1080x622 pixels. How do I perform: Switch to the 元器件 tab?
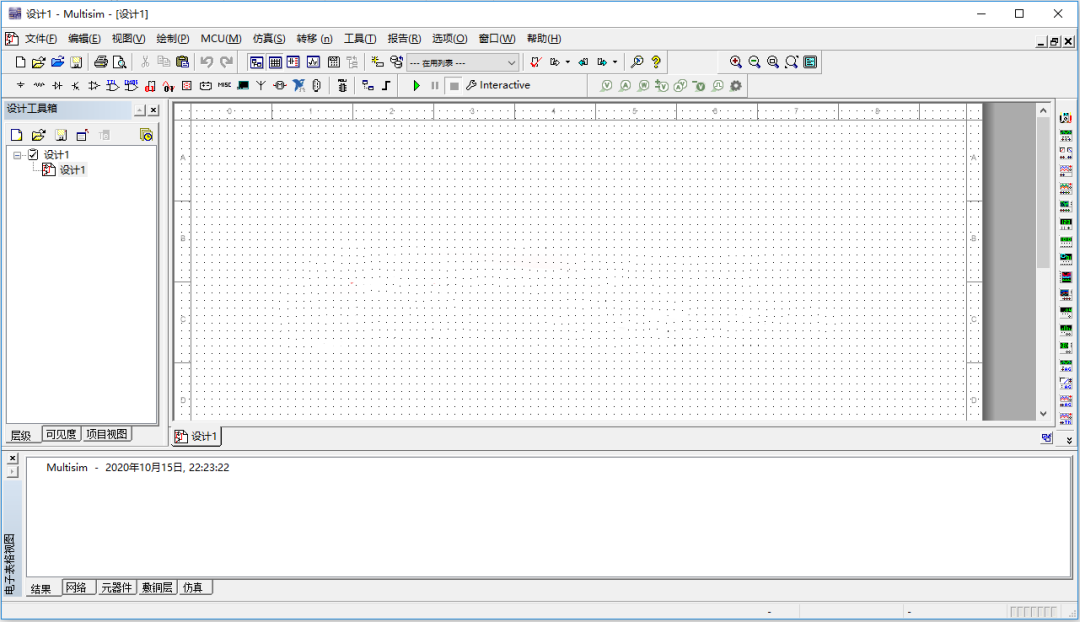point(116,588)
